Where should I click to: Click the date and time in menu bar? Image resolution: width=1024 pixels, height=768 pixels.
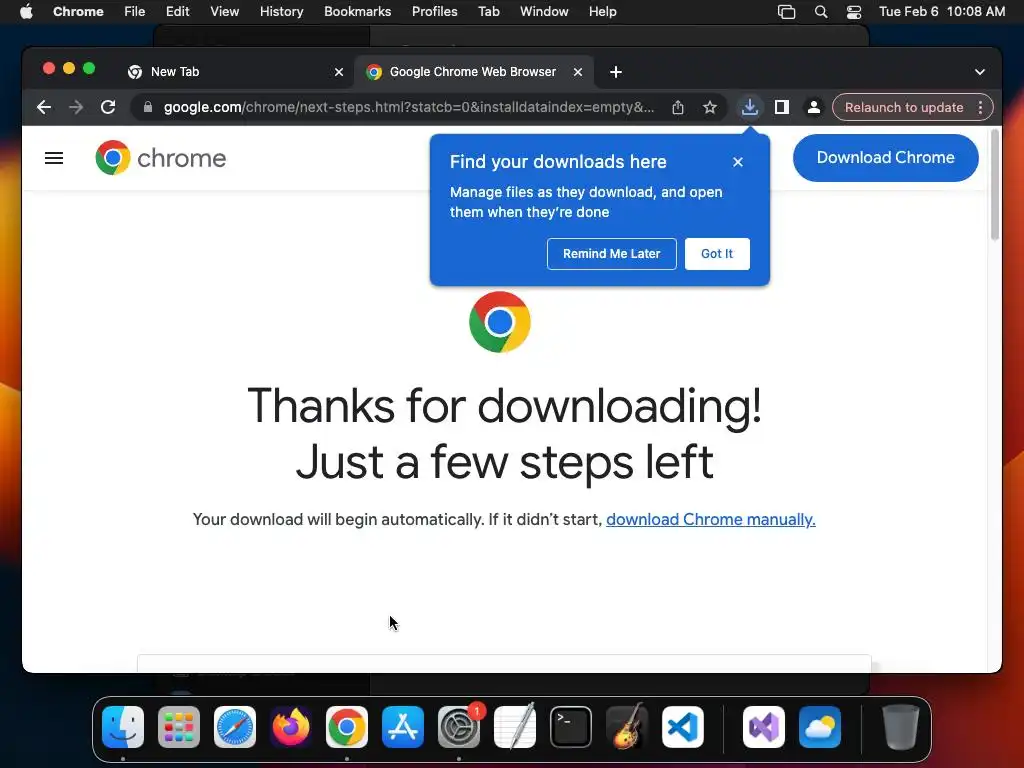click(x=942, y=12)
